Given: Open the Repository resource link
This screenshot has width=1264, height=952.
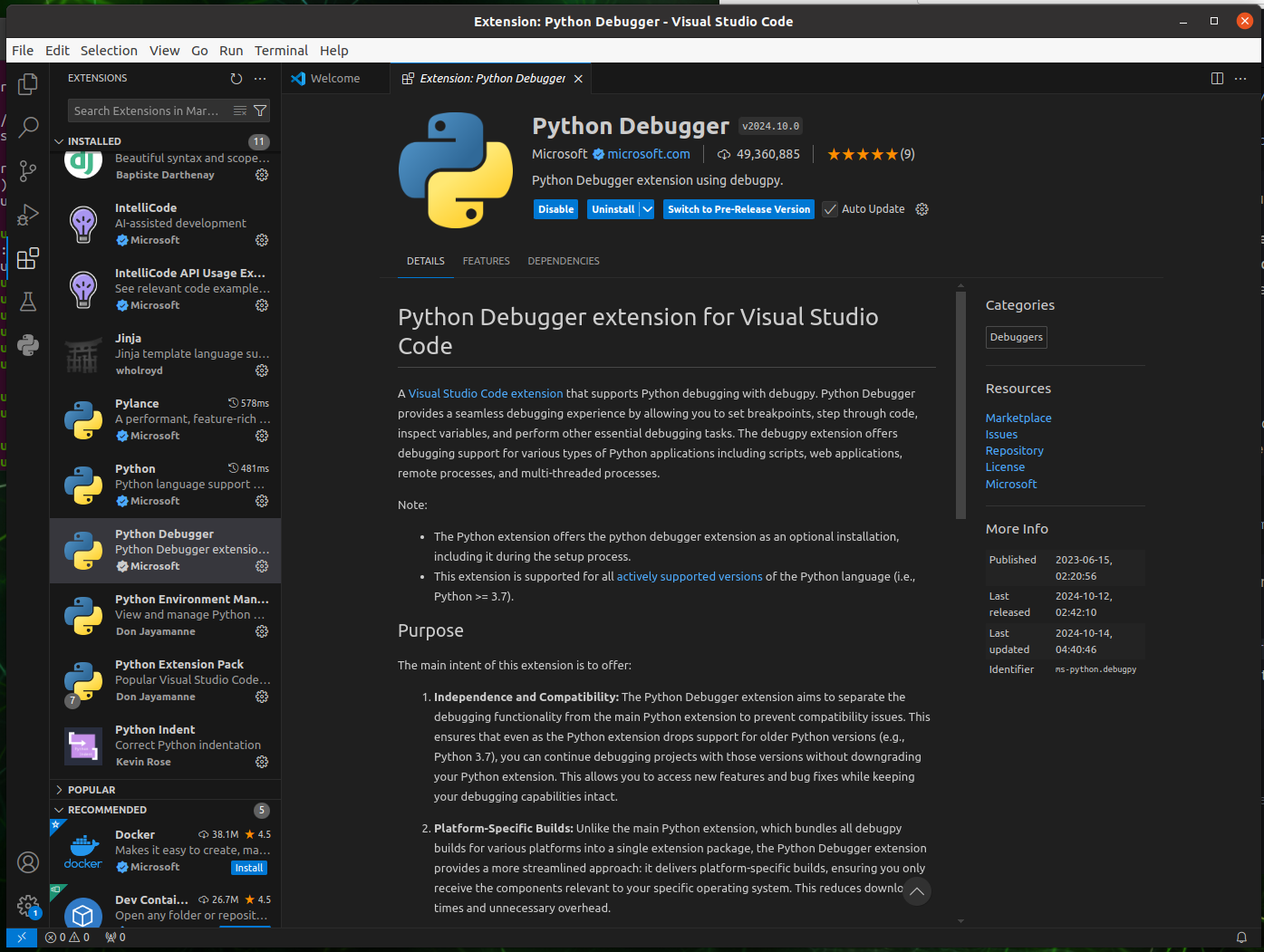Looking at the screenshot, I should click(1014, 451).
